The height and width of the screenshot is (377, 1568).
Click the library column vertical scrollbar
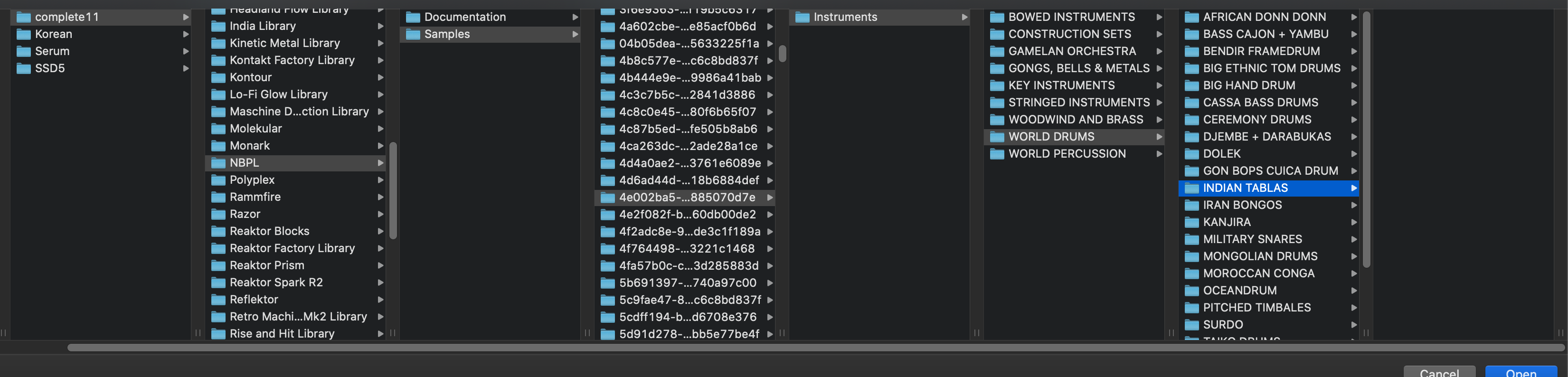[x=393, y=190]
